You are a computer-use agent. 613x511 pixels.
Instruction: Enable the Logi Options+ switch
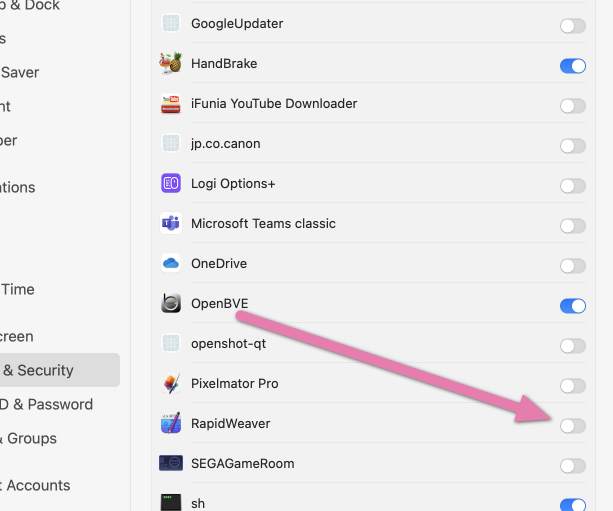(573, 186)
